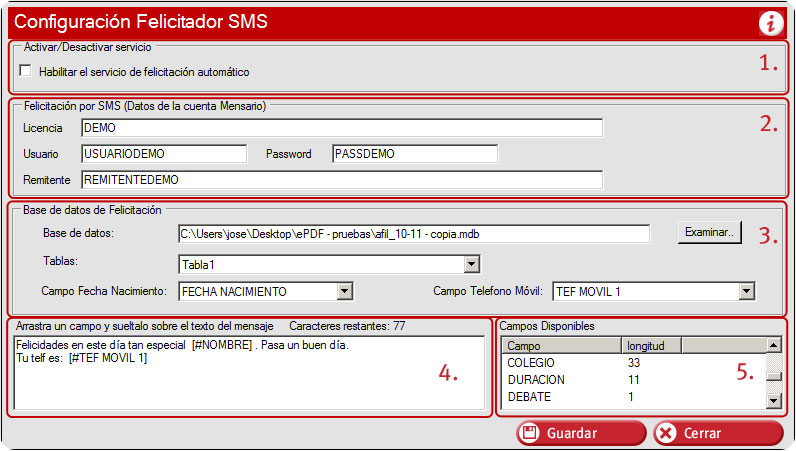Click the scroll down arrow in Campos list
Screen dimensions: 796x451
[773, 401]
